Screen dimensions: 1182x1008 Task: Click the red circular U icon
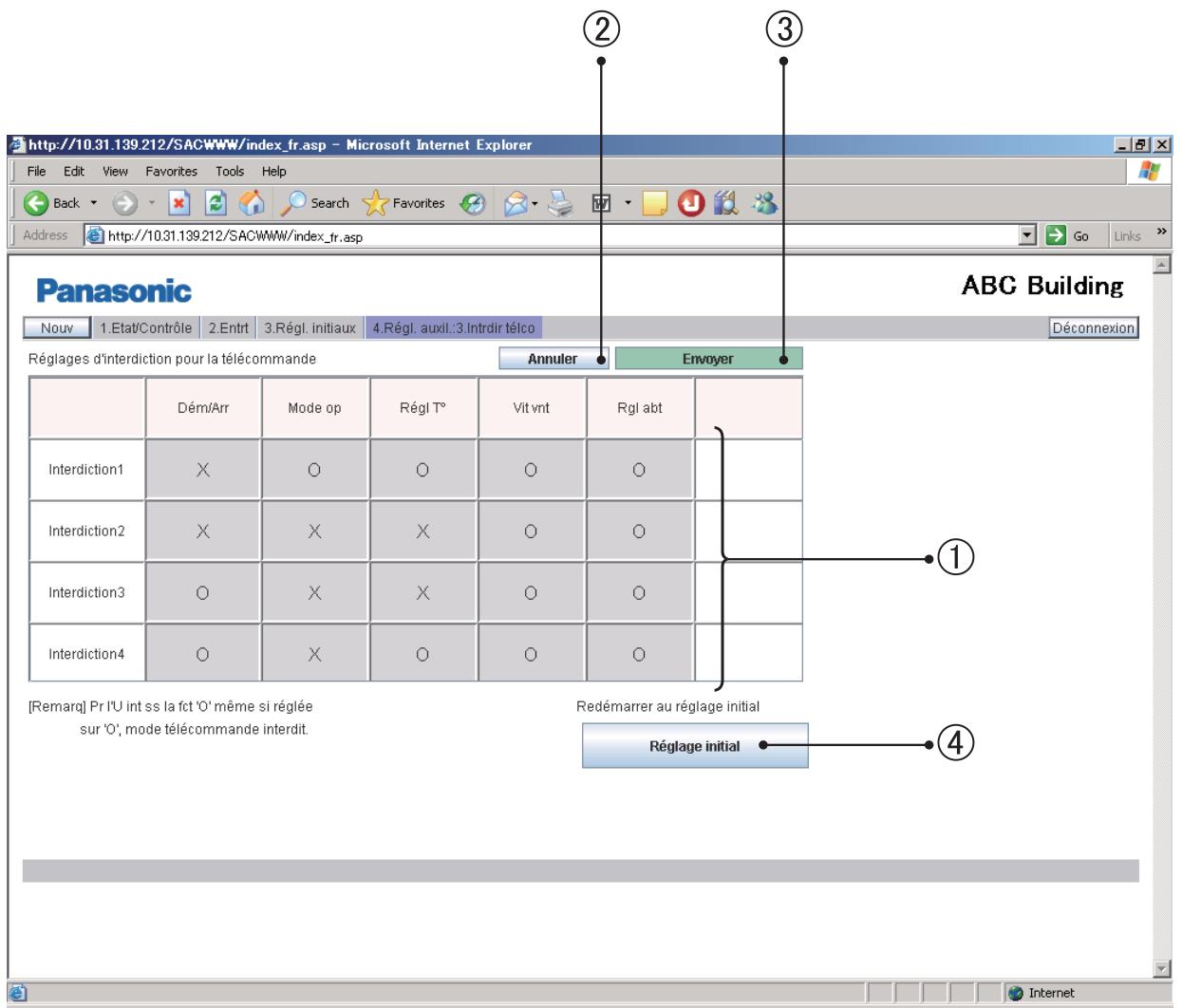691,203
